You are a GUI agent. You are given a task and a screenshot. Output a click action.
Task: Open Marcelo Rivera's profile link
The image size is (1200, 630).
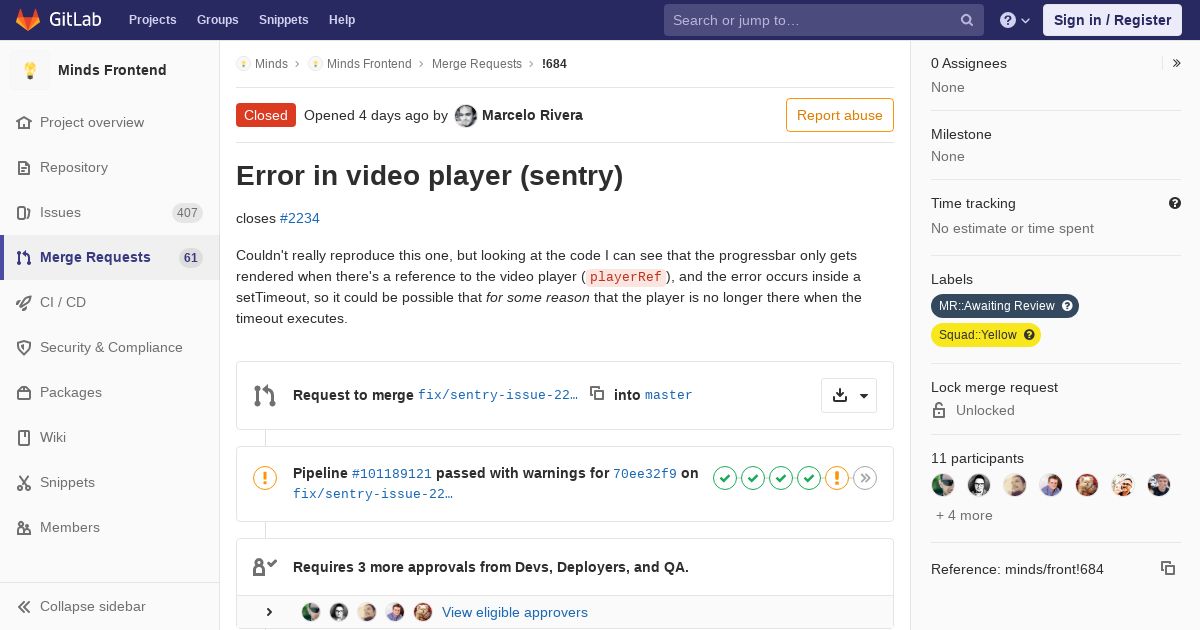(x=532, y=115)
